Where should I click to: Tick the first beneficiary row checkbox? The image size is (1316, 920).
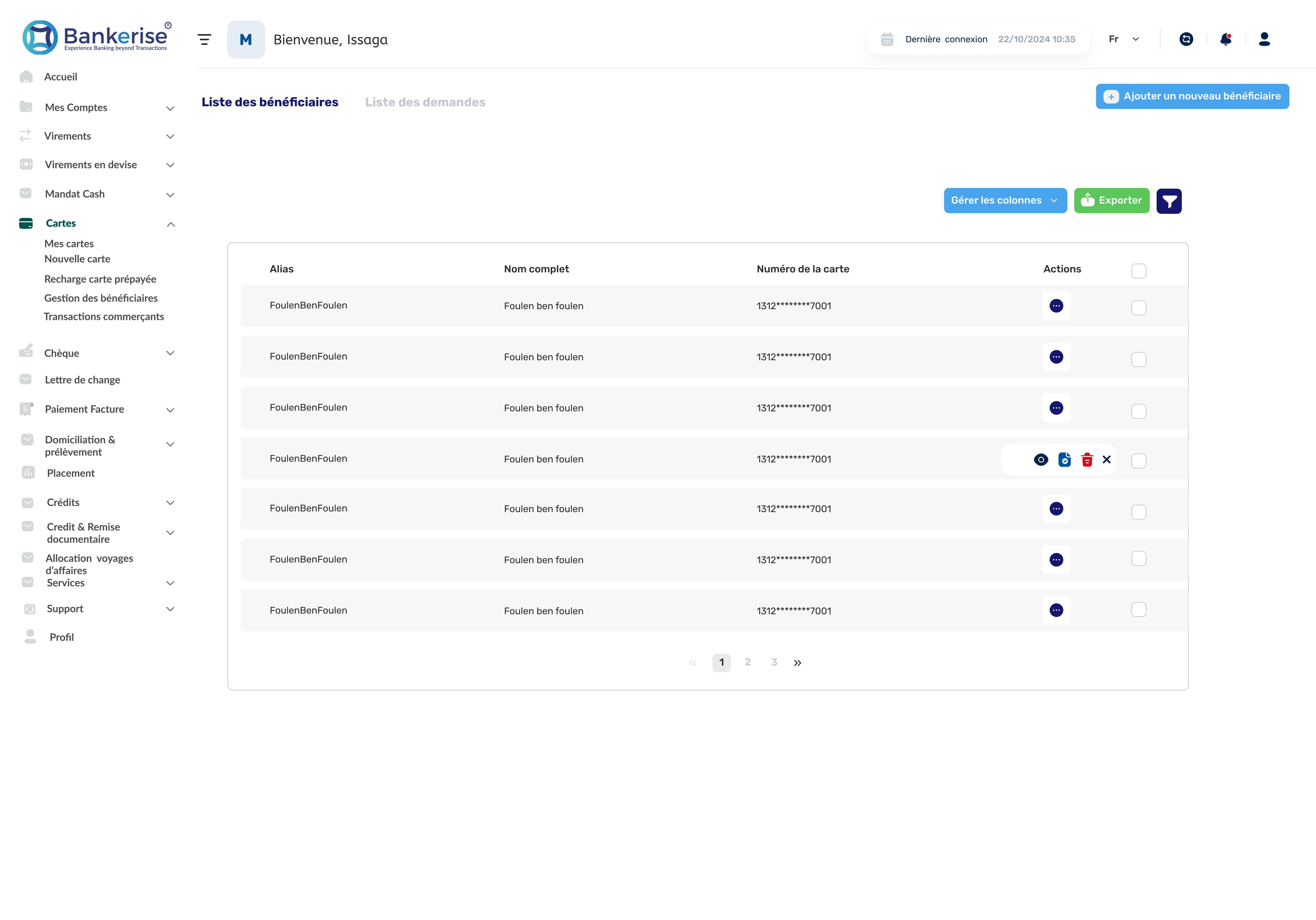(x=1139, y=308)
